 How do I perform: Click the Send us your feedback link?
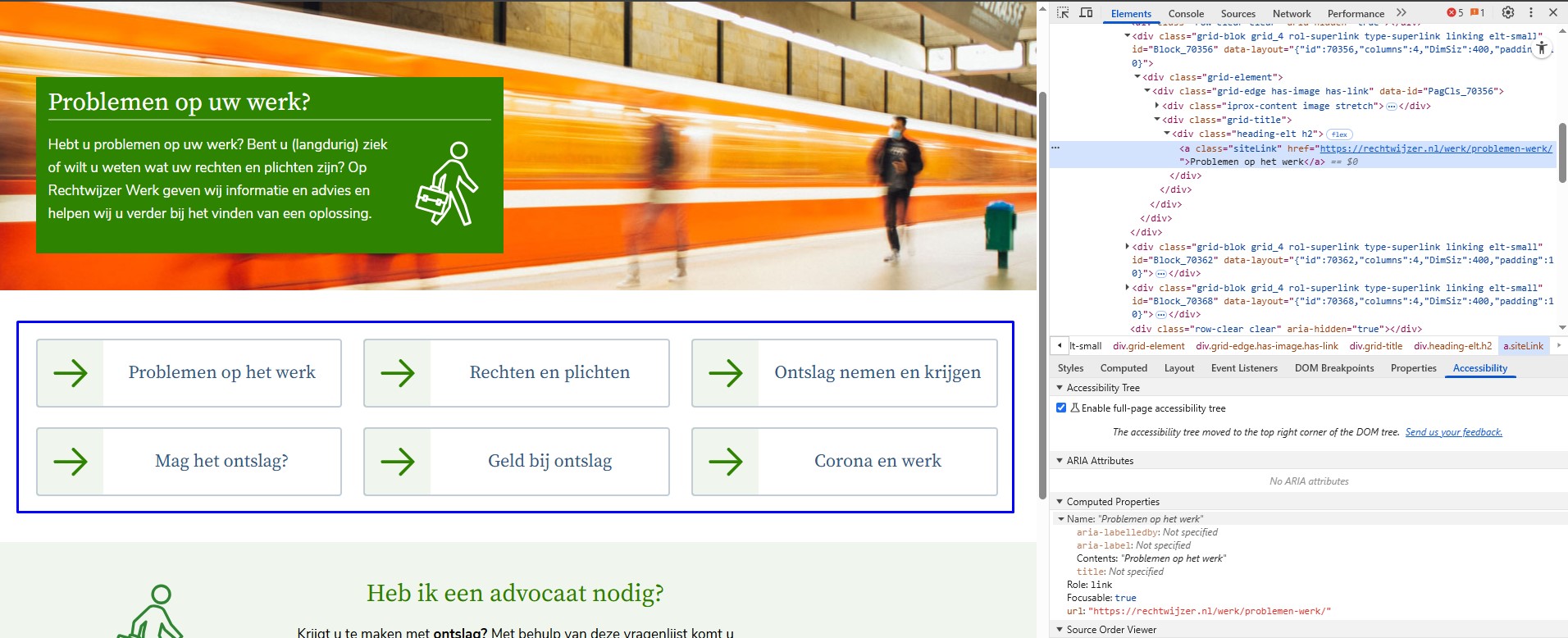[x=1453, y=432]
